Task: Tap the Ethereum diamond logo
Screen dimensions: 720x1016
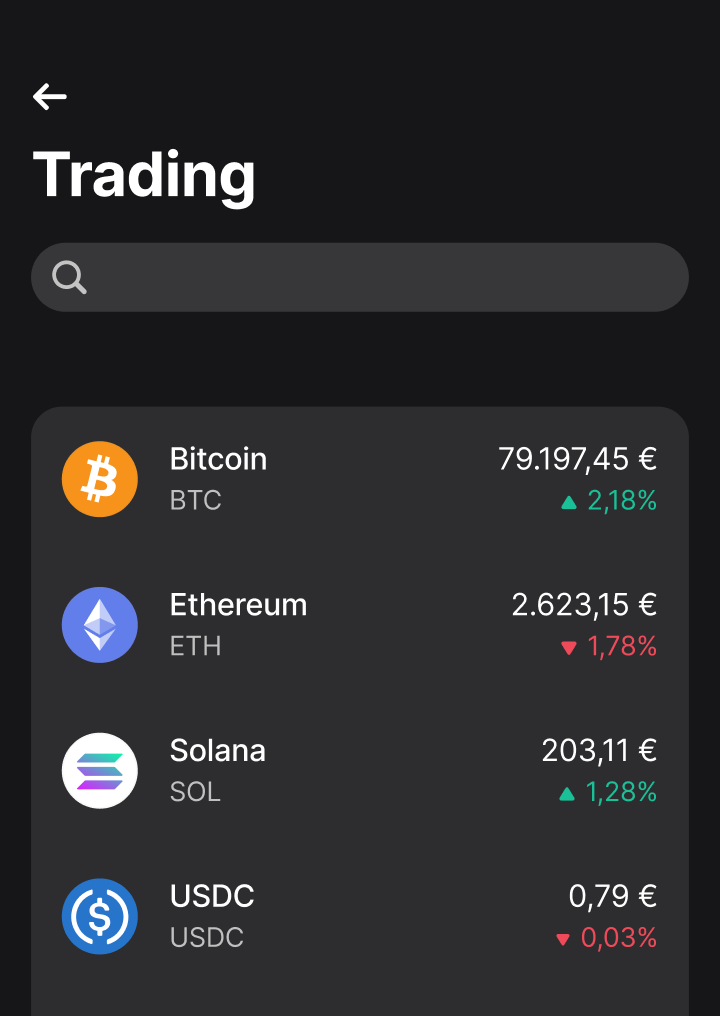Action: [100, 625]
